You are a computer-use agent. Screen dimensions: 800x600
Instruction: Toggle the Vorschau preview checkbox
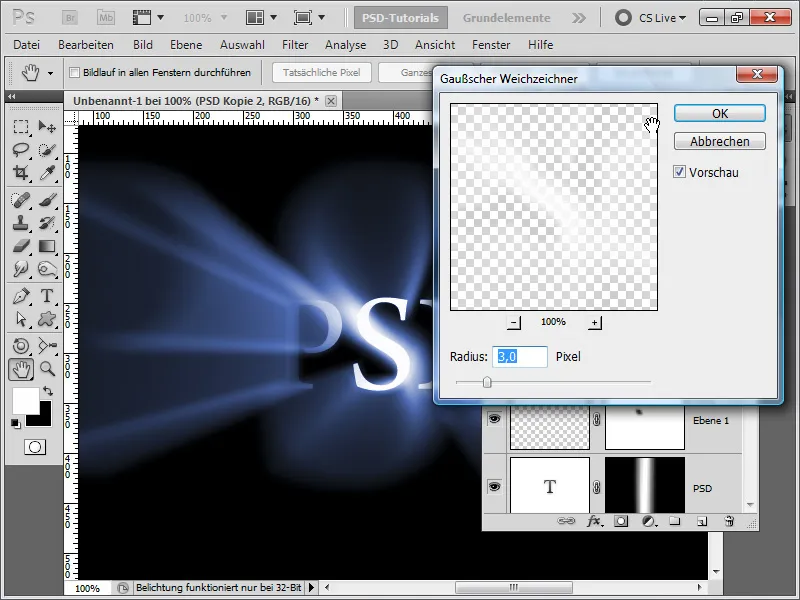(x=679, y=172)
